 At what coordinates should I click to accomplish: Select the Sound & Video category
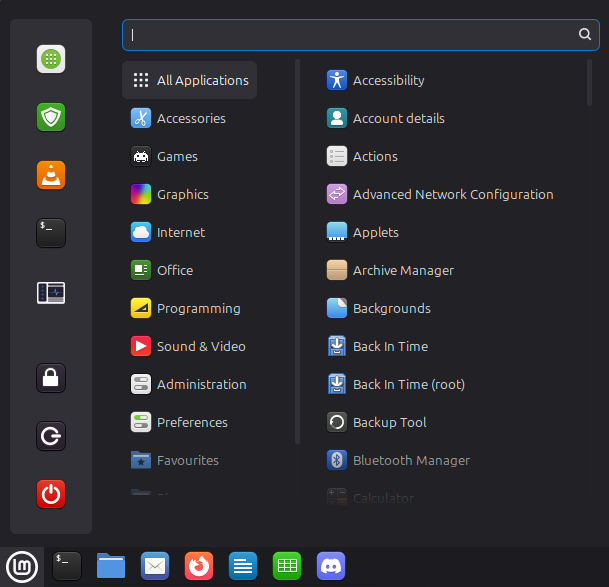(190, 346)
